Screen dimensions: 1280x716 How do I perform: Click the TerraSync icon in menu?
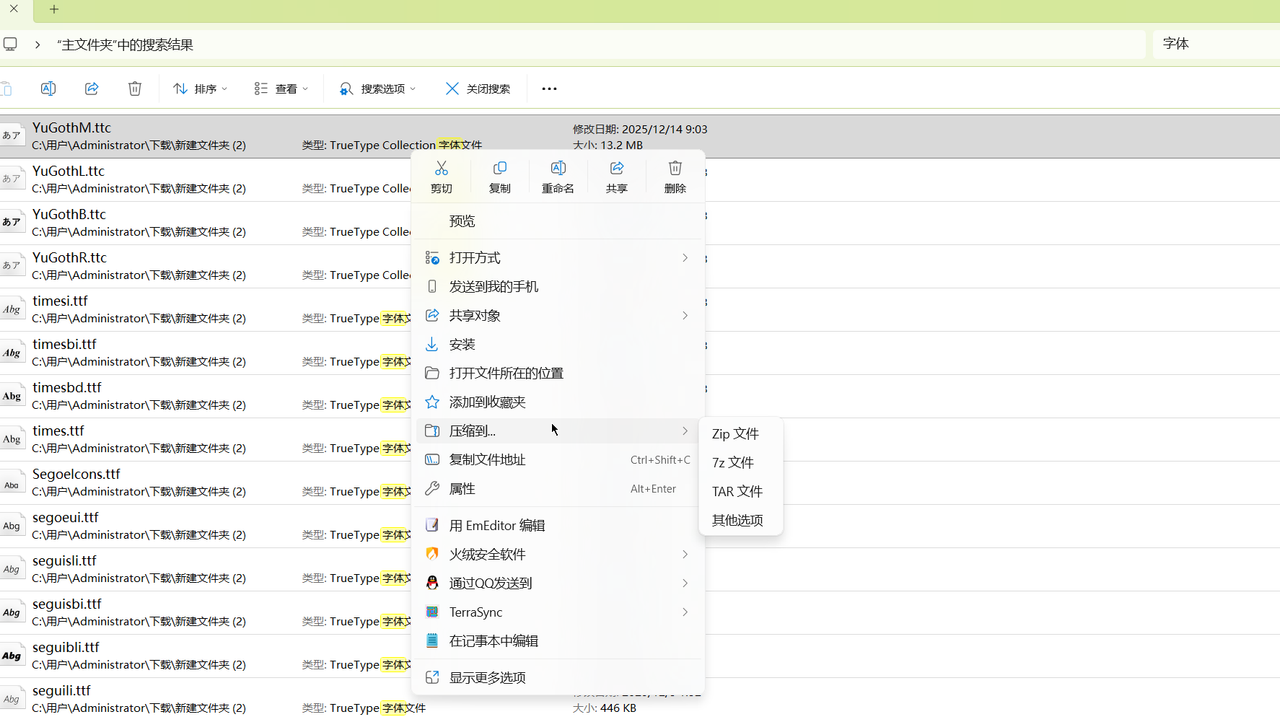pos(432,612)
